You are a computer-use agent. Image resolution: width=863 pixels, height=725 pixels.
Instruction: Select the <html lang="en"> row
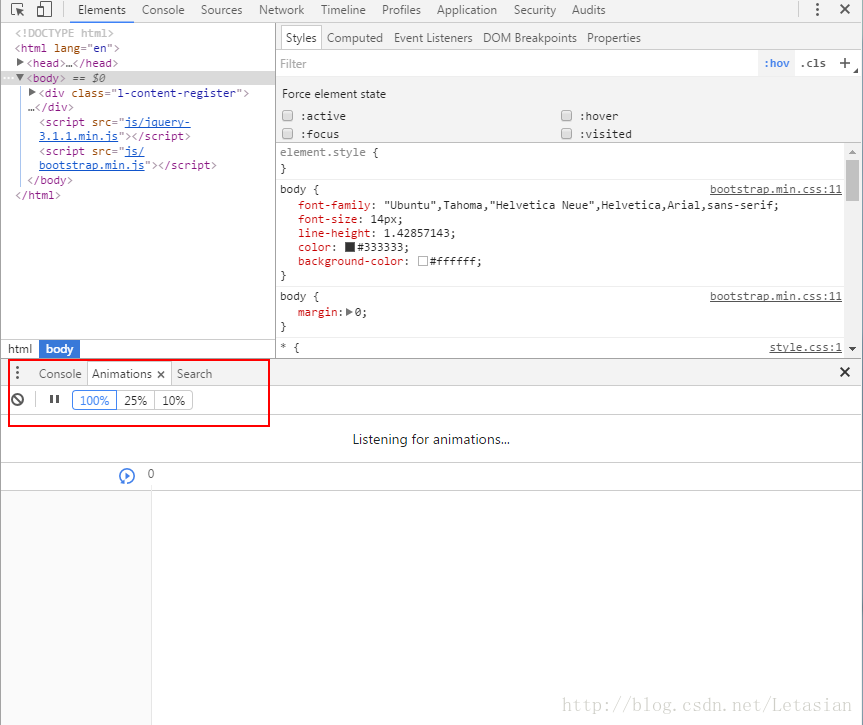[67, 48]
